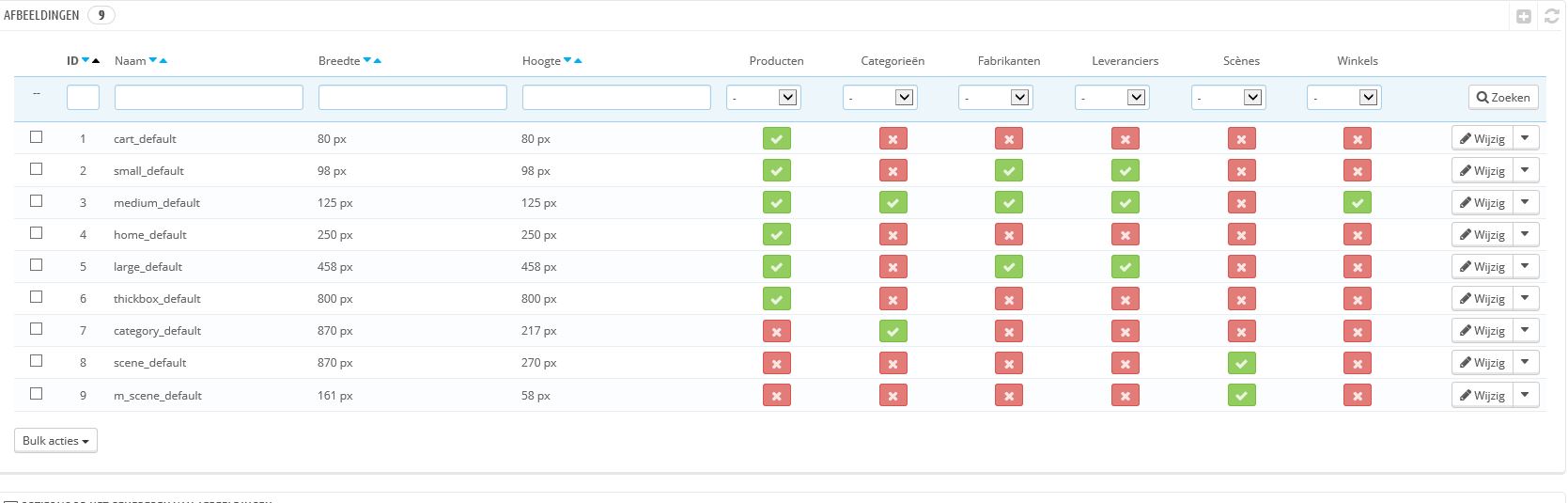Check the thickbox_default row checkbox

[x=37, y=297]
